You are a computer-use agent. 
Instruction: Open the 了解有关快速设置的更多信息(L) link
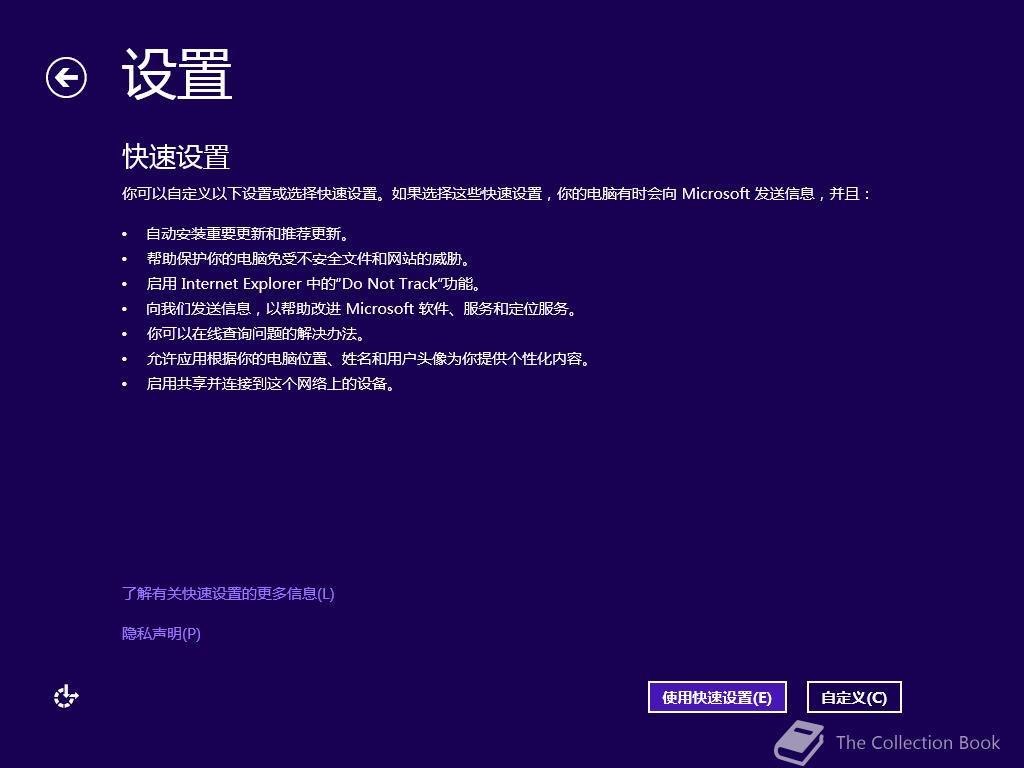tap(228, 594)
